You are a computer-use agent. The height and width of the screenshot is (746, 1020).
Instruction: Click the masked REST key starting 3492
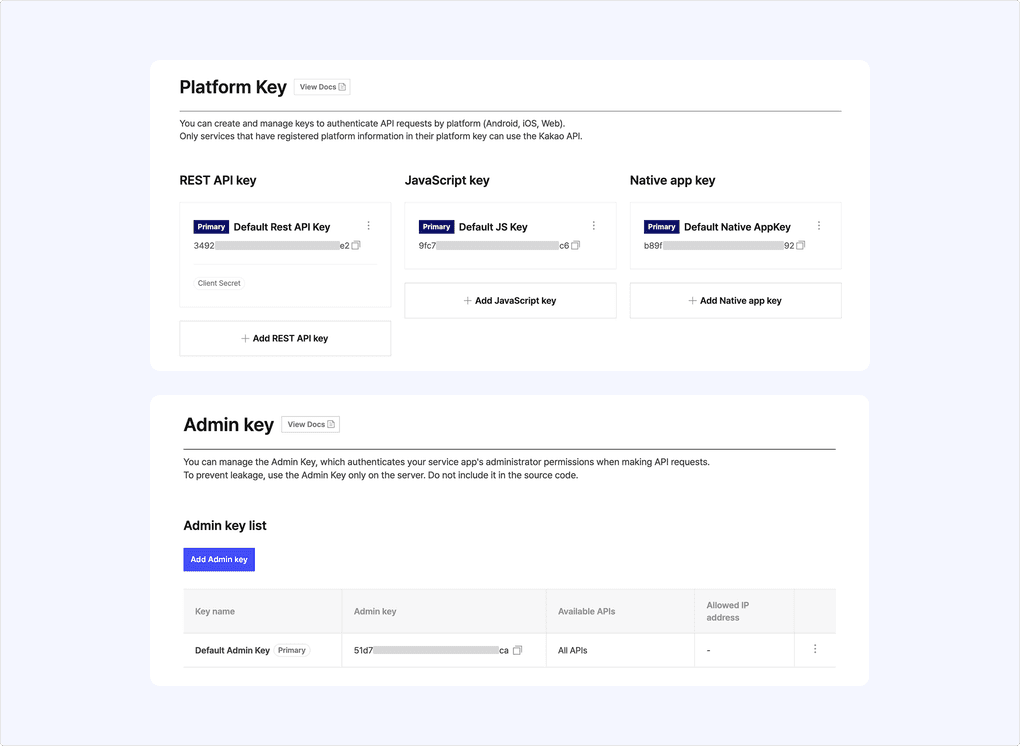[271, 246]
